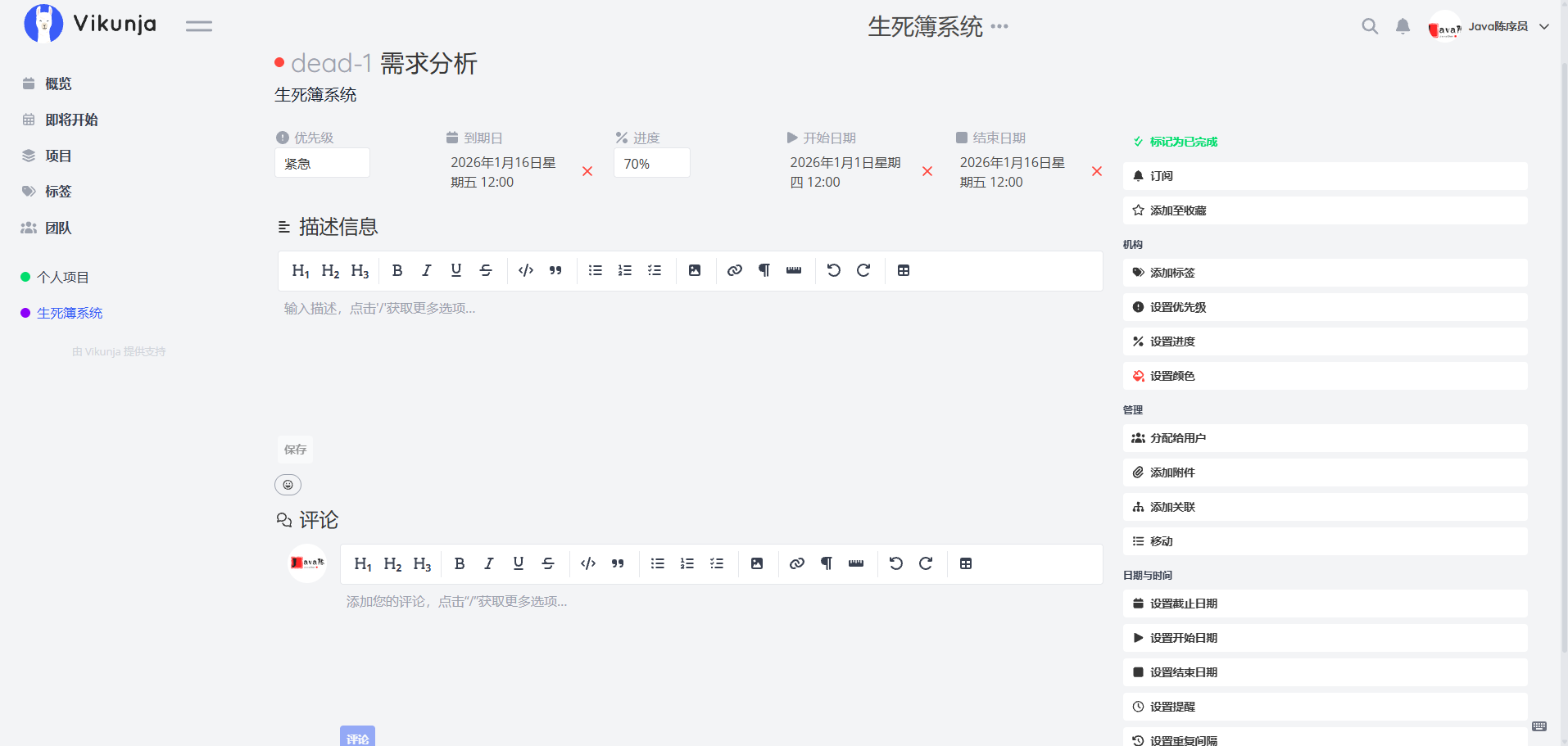
Task: Open the progress dropdown showing 70%
Action: click(x=651, y=163)
